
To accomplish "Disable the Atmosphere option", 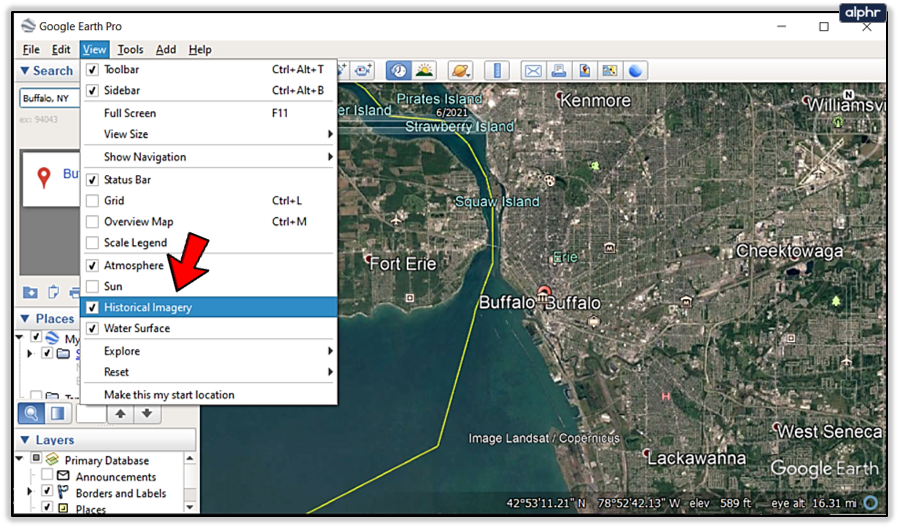I will [92, 265].
